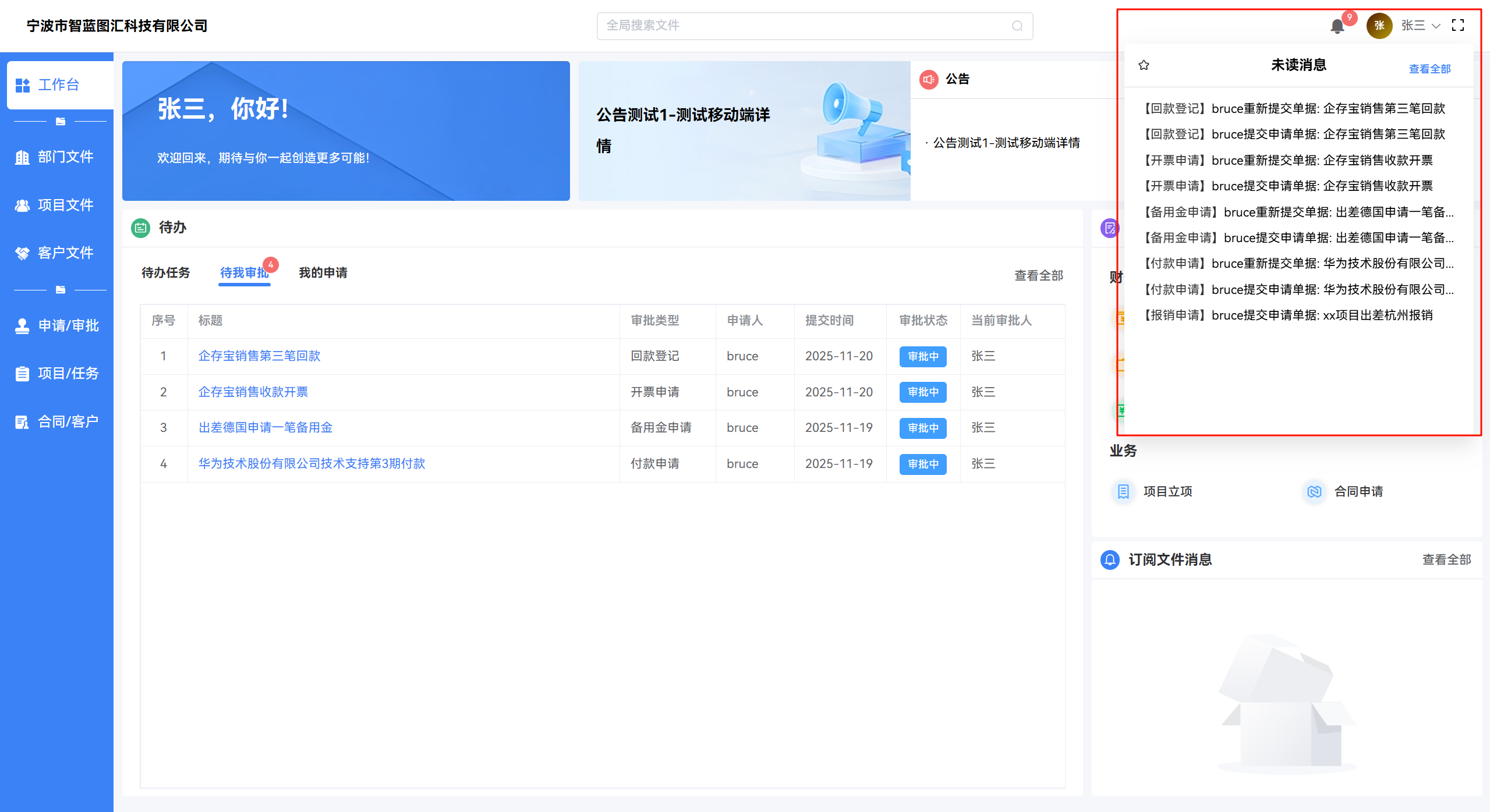This screenshot has width=1490, height=812.
Task: Open the 报销申请 unread message
Action: click(1288, 315)
